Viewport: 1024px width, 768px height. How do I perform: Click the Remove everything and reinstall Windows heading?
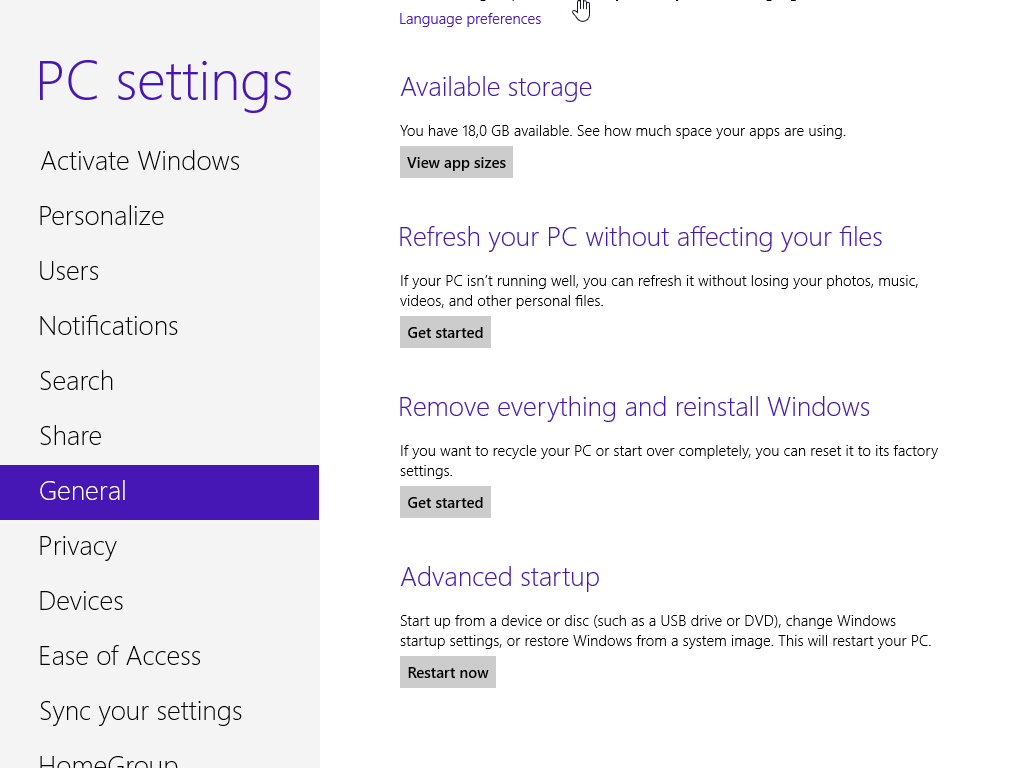pos(633,408)
